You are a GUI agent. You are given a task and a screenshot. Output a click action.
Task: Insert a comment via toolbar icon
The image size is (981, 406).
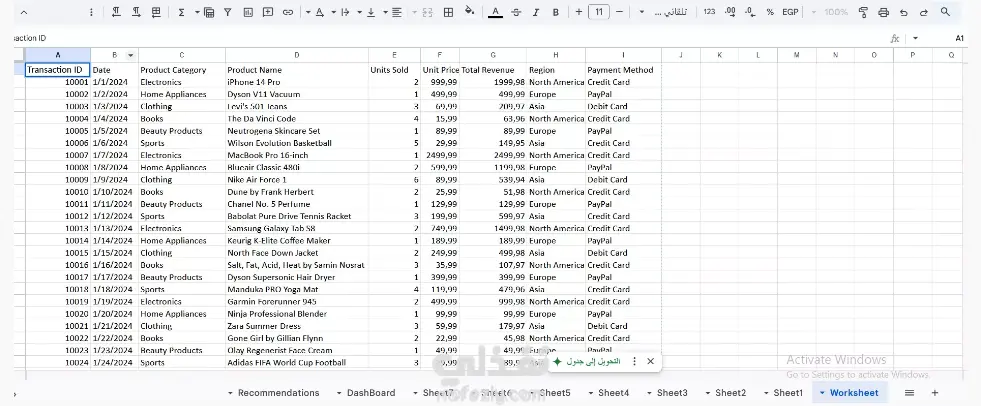[x=268, y=12]
